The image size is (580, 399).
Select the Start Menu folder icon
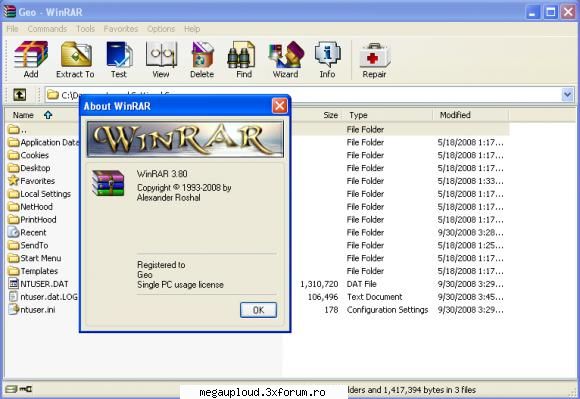coord(14,258)
